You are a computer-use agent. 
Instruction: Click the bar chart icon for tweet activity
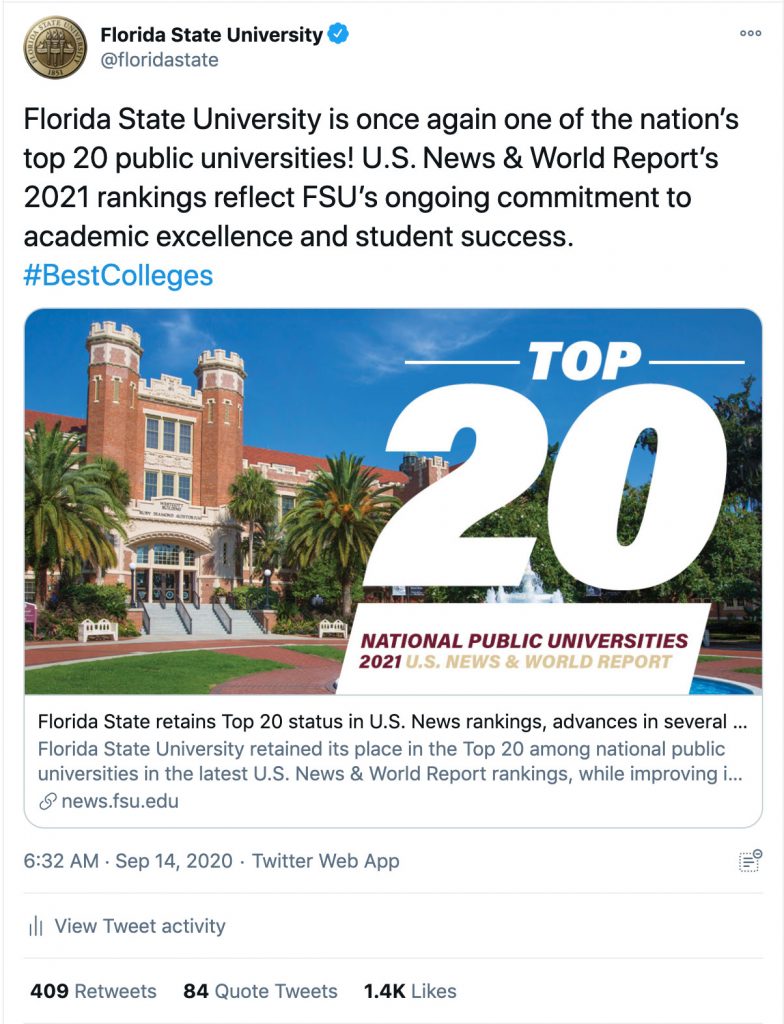(x=36, y=926)
